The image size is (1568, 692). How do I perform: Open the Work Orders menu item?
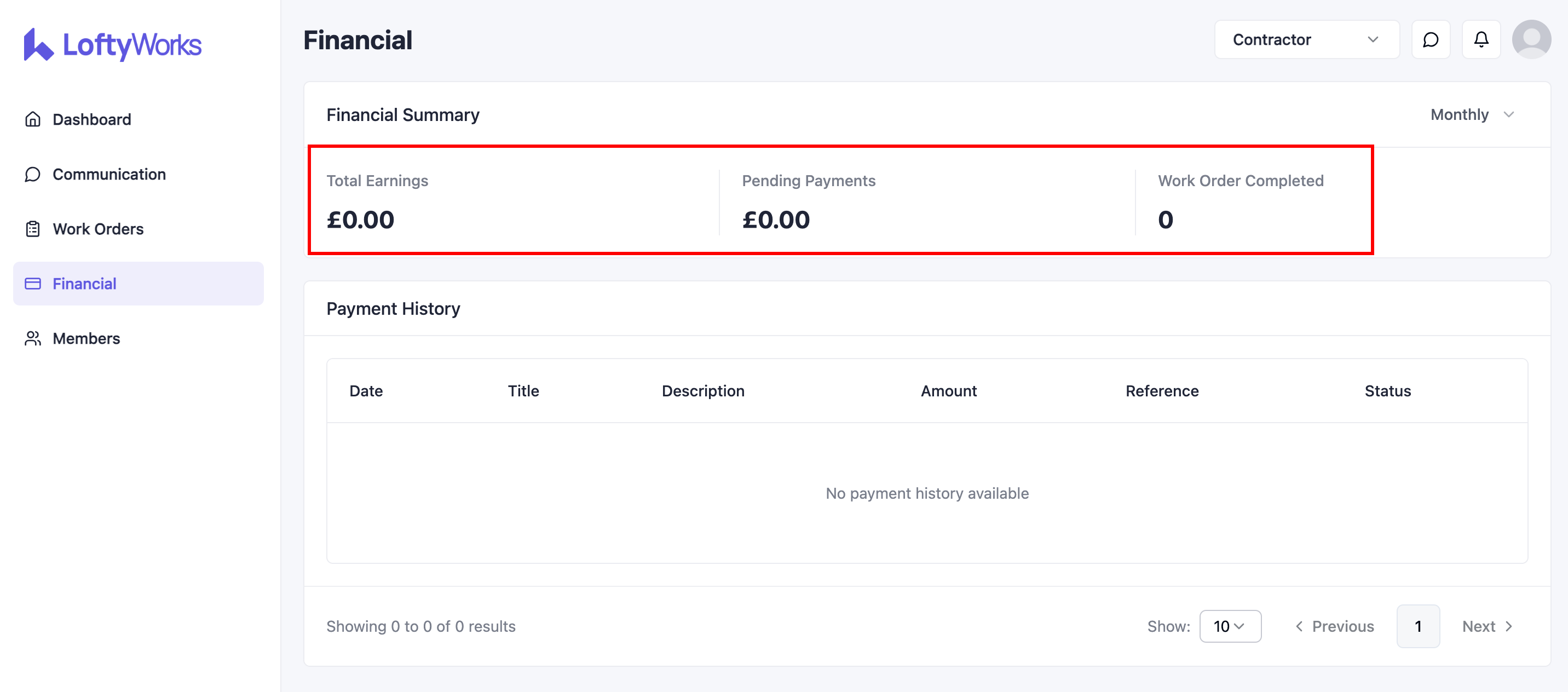98,229
